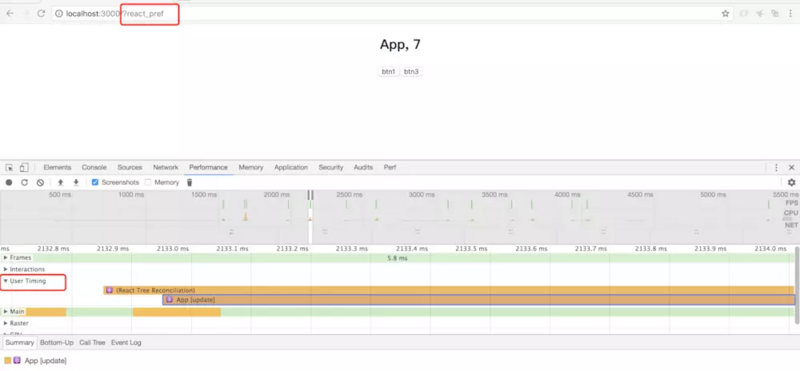Uncheck the Screenshots checkbox
This screenshot has width=800, height=371.
(x=95, y=182)
